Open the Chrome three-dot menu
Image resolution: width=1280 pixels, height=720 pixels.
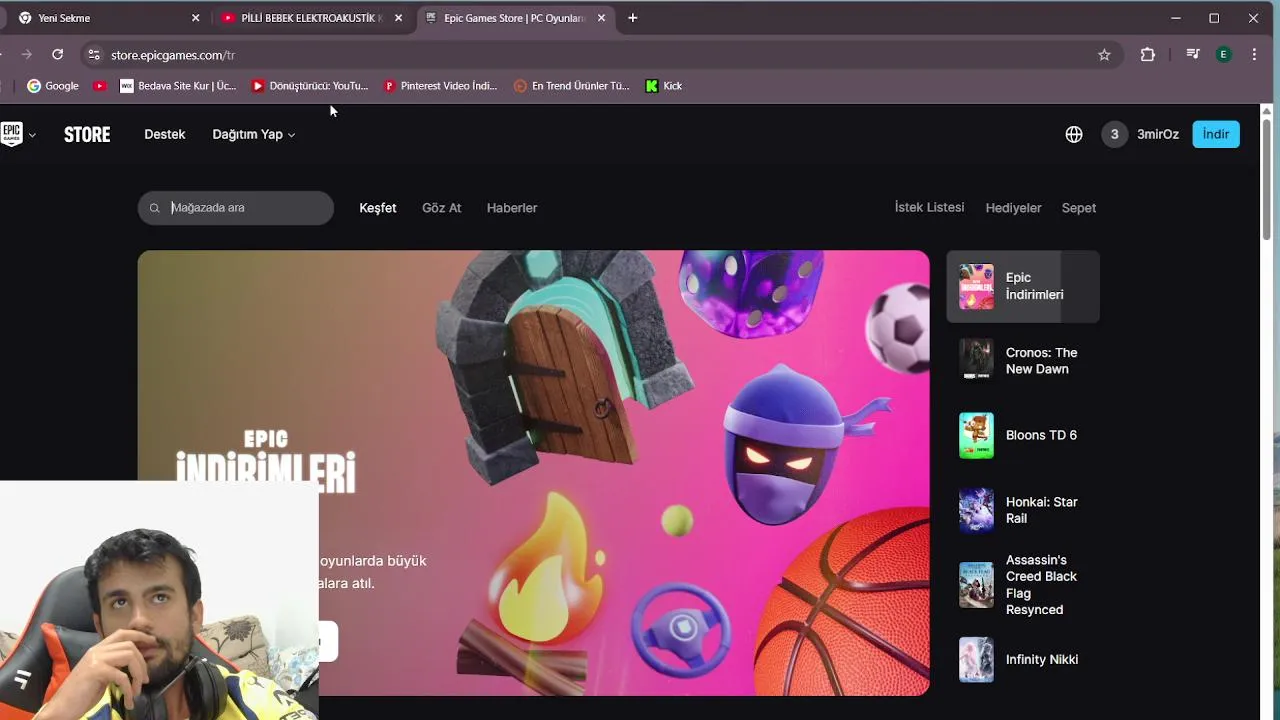(1254, 55)
